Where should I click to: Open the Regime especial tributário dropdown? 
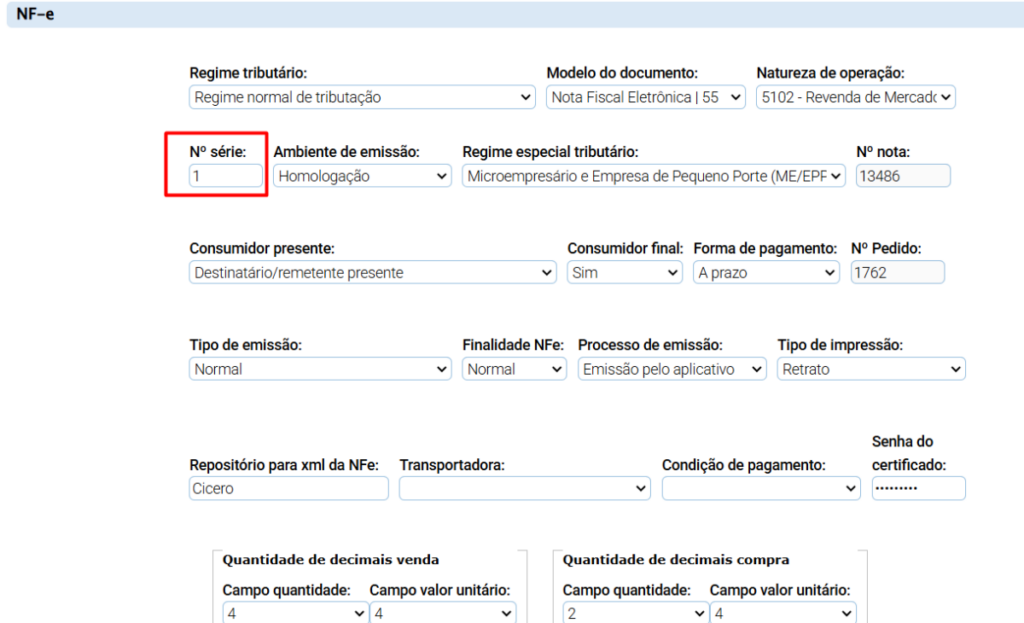click(654, 176)
